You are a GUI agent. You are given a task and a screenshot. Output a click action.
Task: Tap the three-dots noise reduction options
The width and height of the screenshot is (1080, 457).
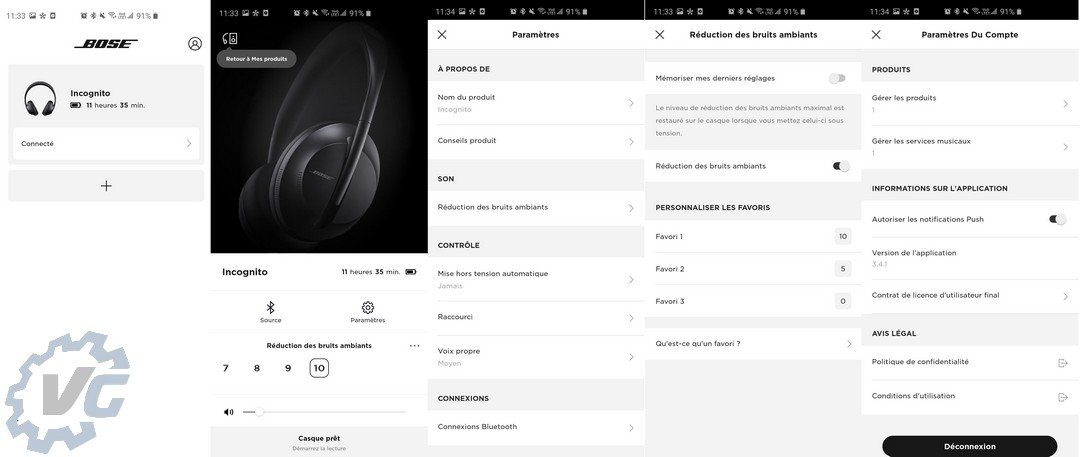tap(414, 346)
